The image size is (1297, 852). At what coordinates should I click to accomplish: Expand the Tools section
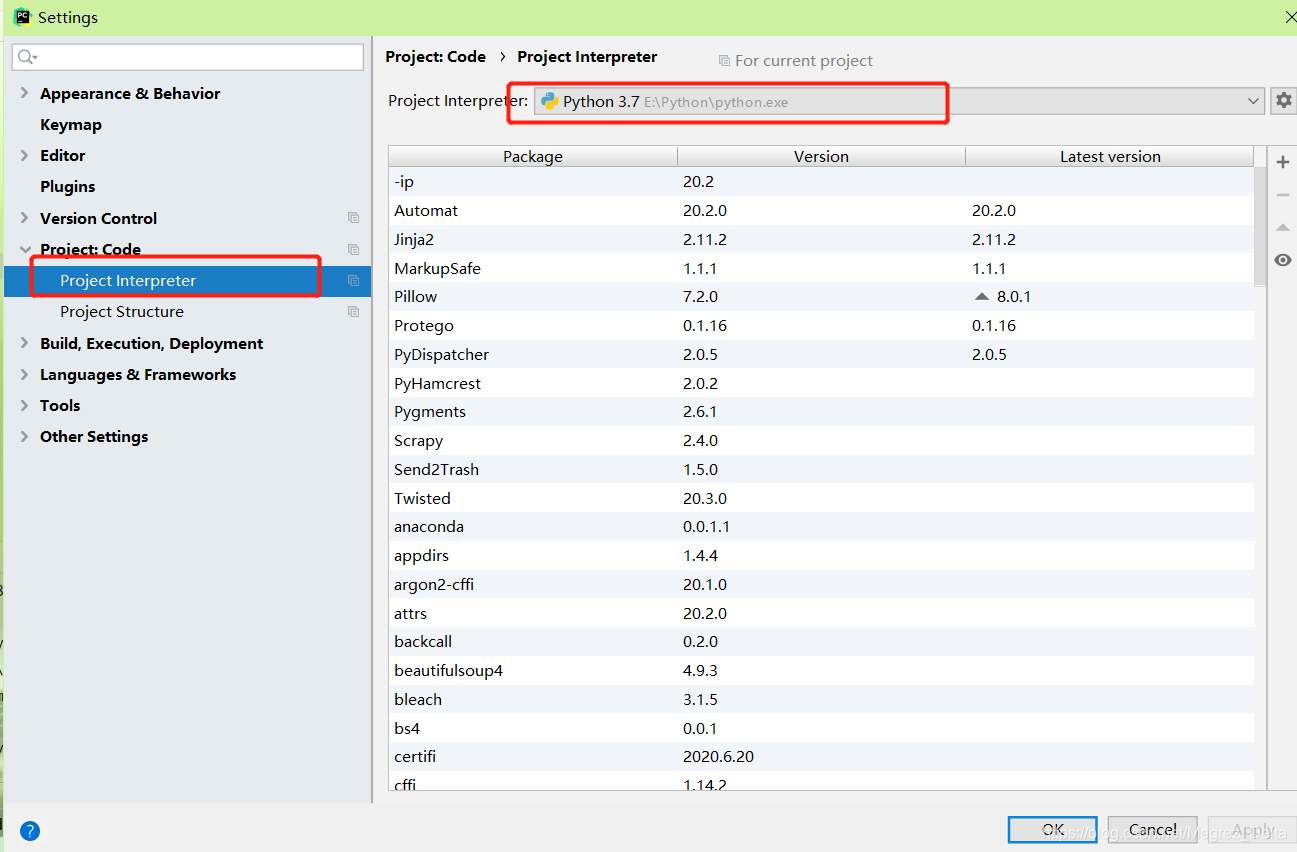point(24,405)
